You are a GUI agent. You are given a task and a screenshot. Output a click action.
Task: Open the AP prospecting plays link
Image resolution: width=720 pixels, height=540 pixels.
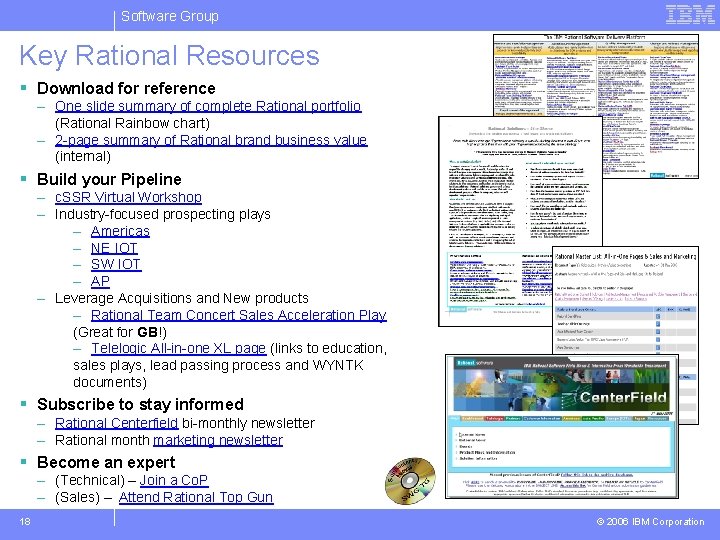point(100,281)
